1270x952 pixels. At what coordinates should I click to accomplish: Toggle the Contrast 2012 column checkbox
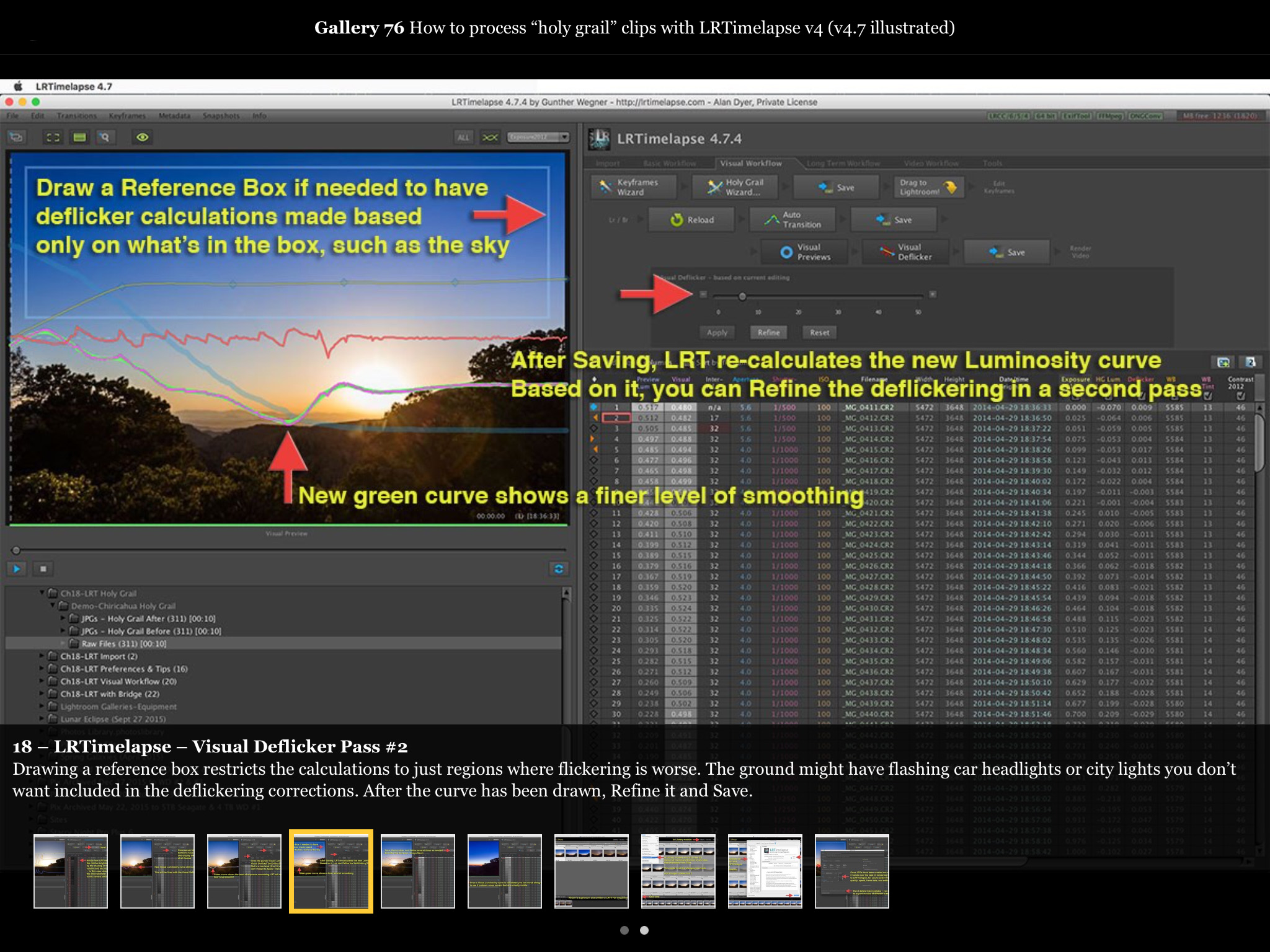pos(1240,395)
